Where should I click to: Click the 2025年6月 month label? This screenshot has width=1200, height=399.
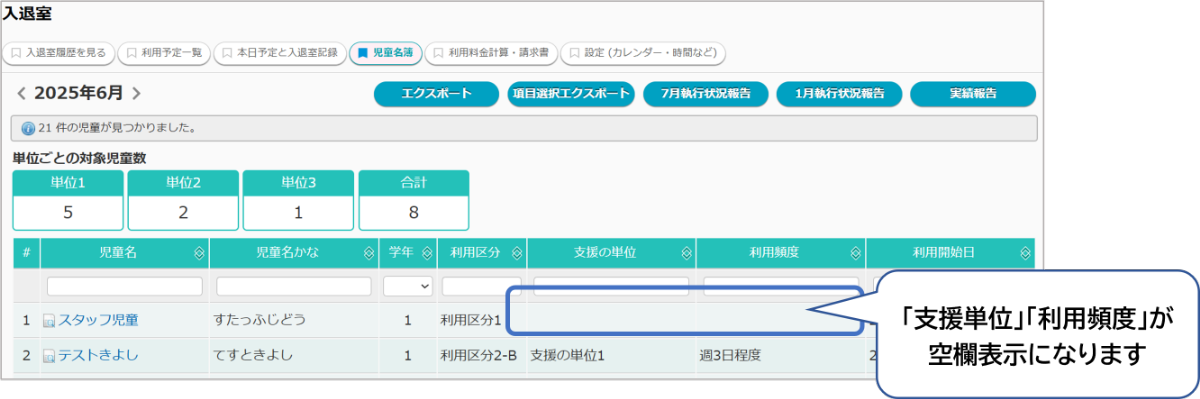click(79, 94)
